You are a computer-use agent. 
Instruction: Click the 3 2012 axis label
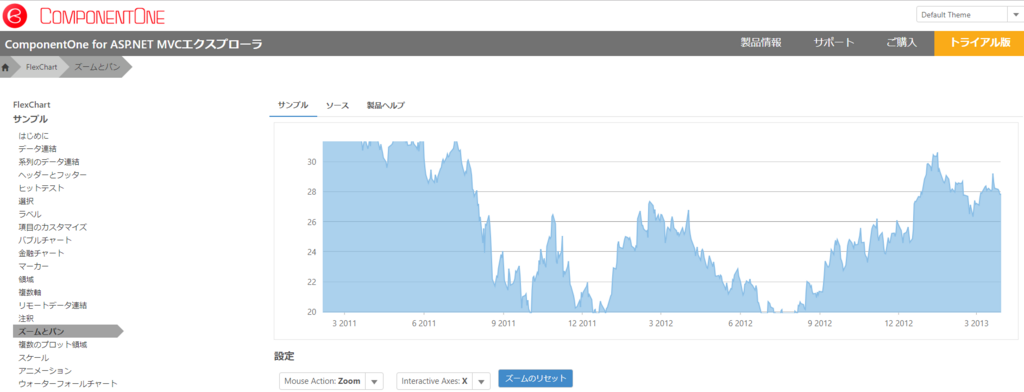661,323
